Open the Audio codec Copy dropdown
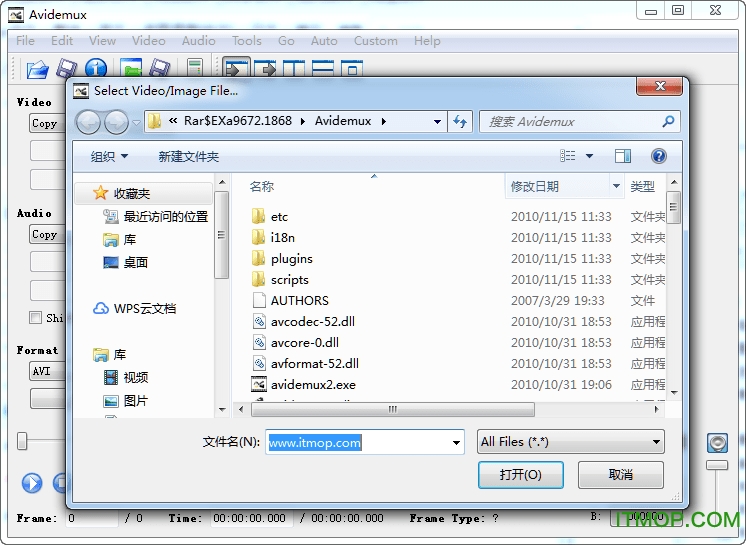 (47, 234)
